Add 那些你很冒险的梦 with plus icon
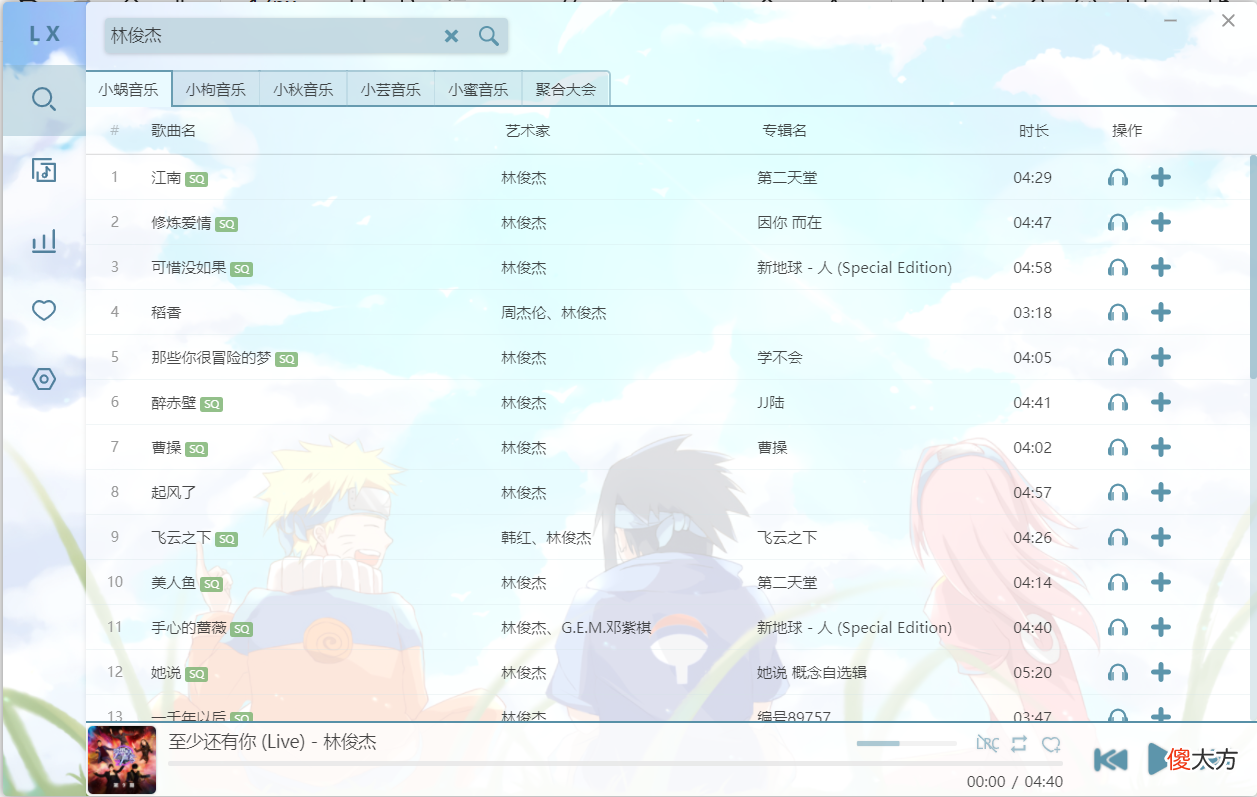The width and height of the screenshot is (1257, 797). pos(1160,357)
